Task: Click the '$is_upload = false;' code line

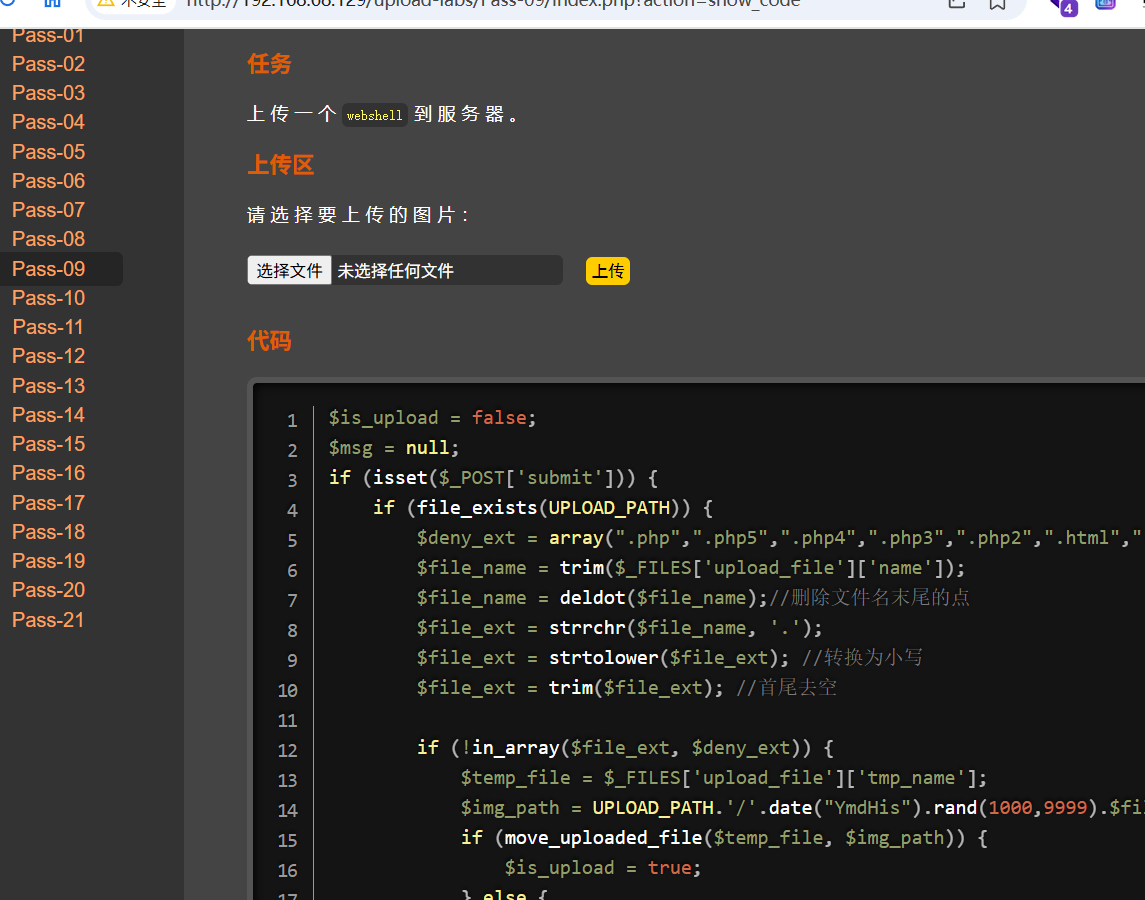Action: point(432,418)
